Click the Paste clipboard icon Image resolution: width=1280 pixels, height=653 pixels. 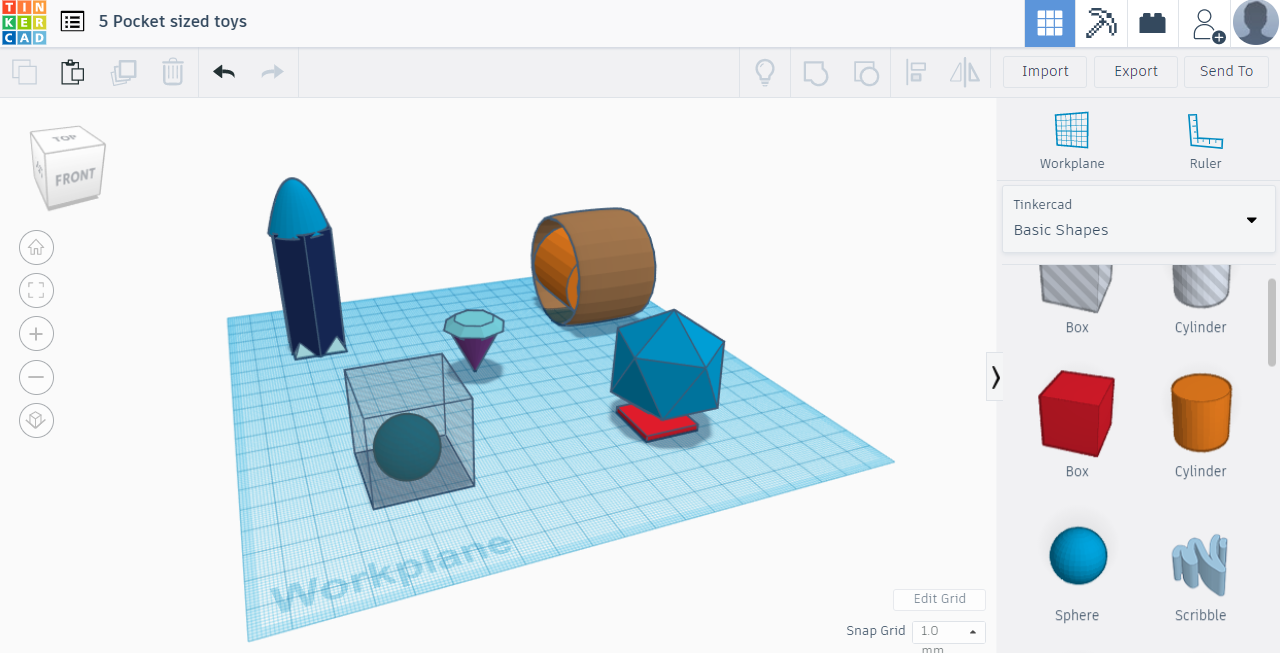point(72,72)
